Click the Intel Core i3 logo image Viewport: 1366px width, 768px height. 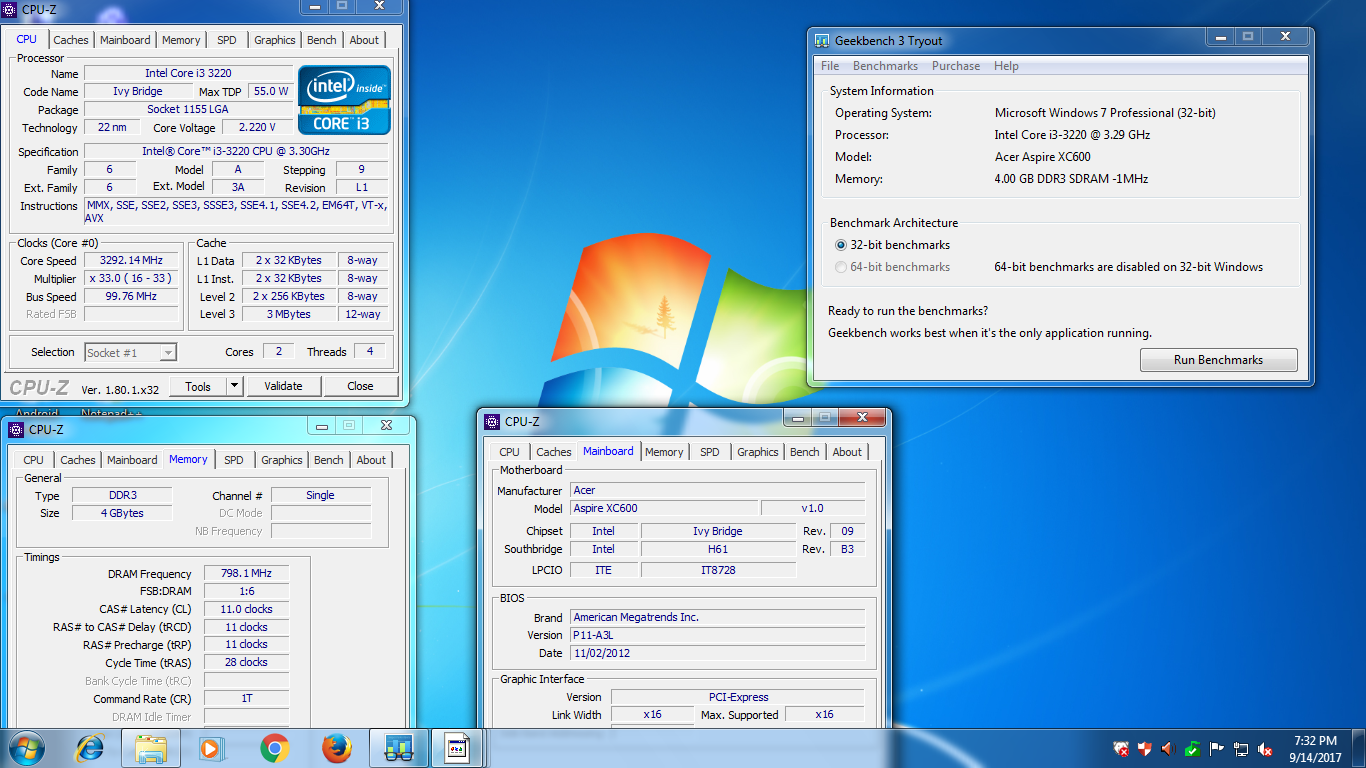click(344, 100)
